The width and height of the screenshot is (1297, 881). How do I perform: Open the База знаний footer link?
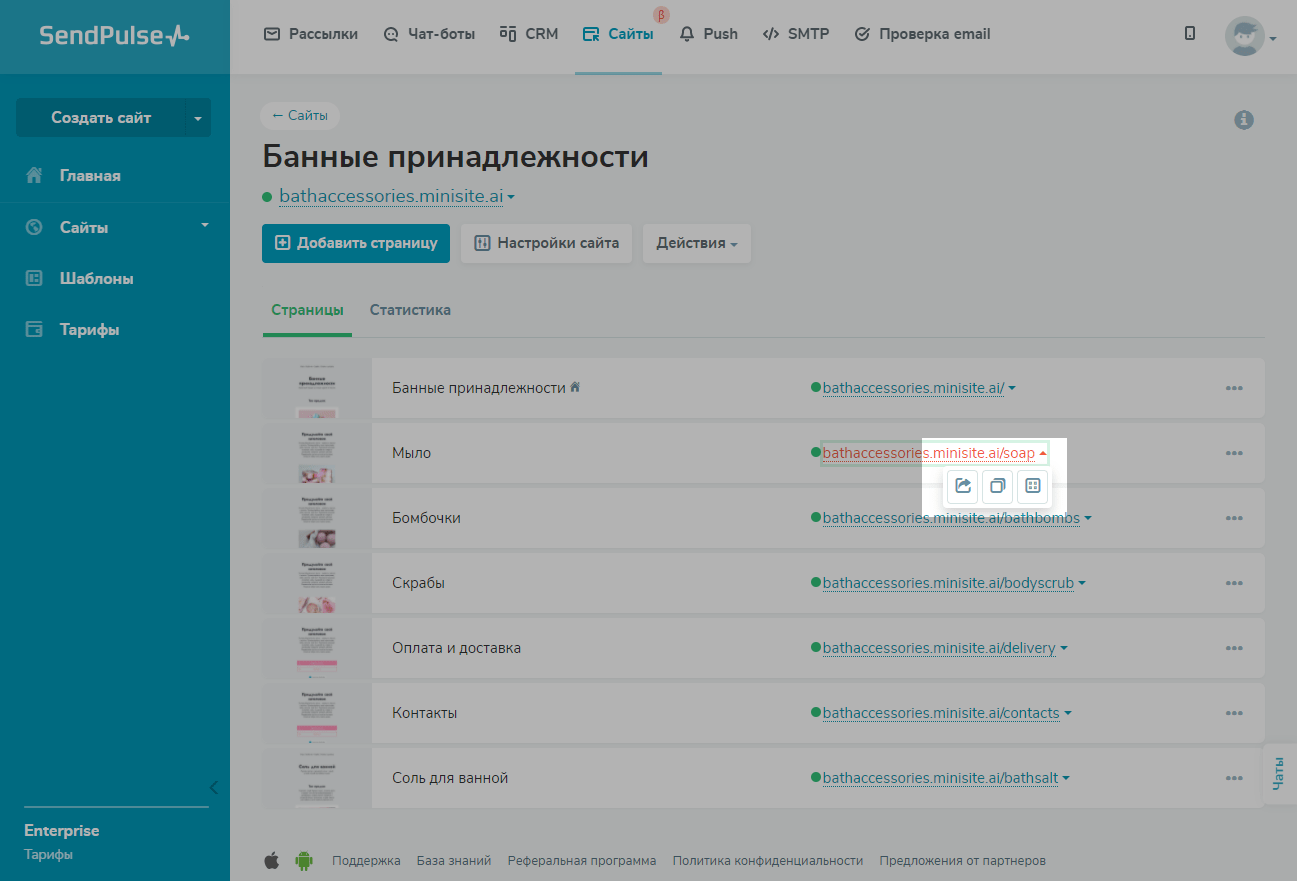[454, 860]
